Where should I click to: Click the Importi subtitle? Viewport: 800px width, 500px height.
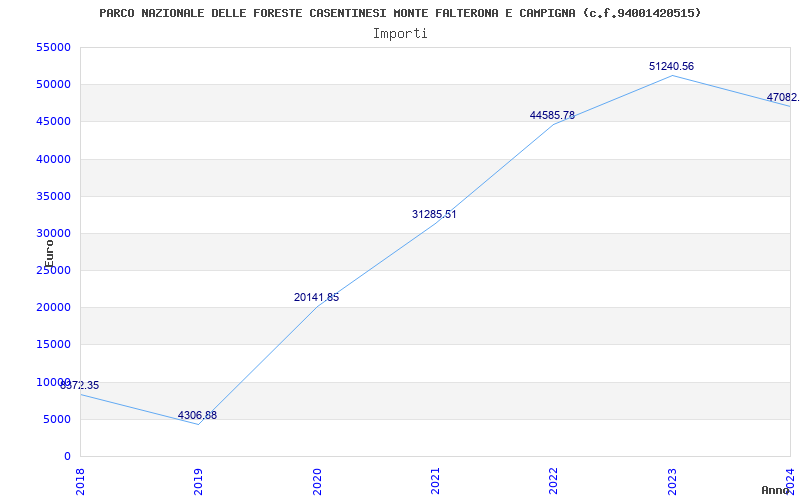400,34
